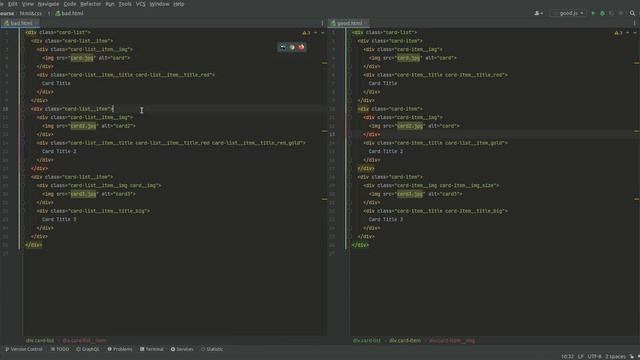Close the good.html editor tab
Viewport: 640px width, 360px height.
pyautogui.click(x=366, y=23)
